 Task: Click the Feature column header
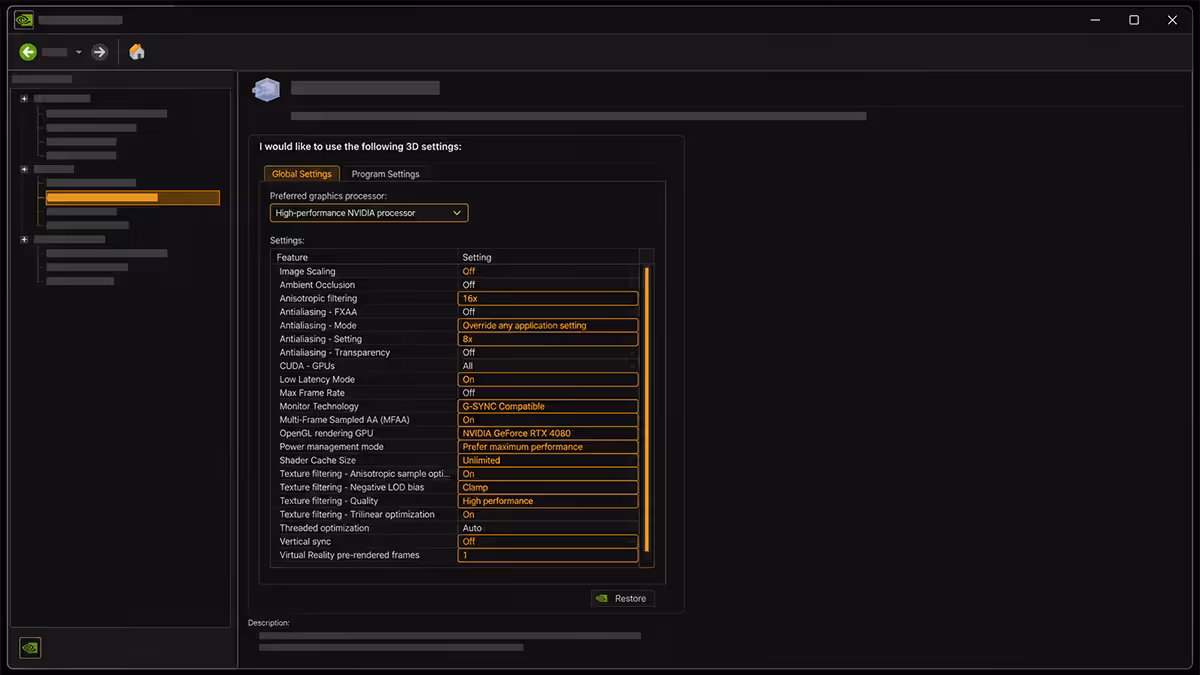pos(364,257)
